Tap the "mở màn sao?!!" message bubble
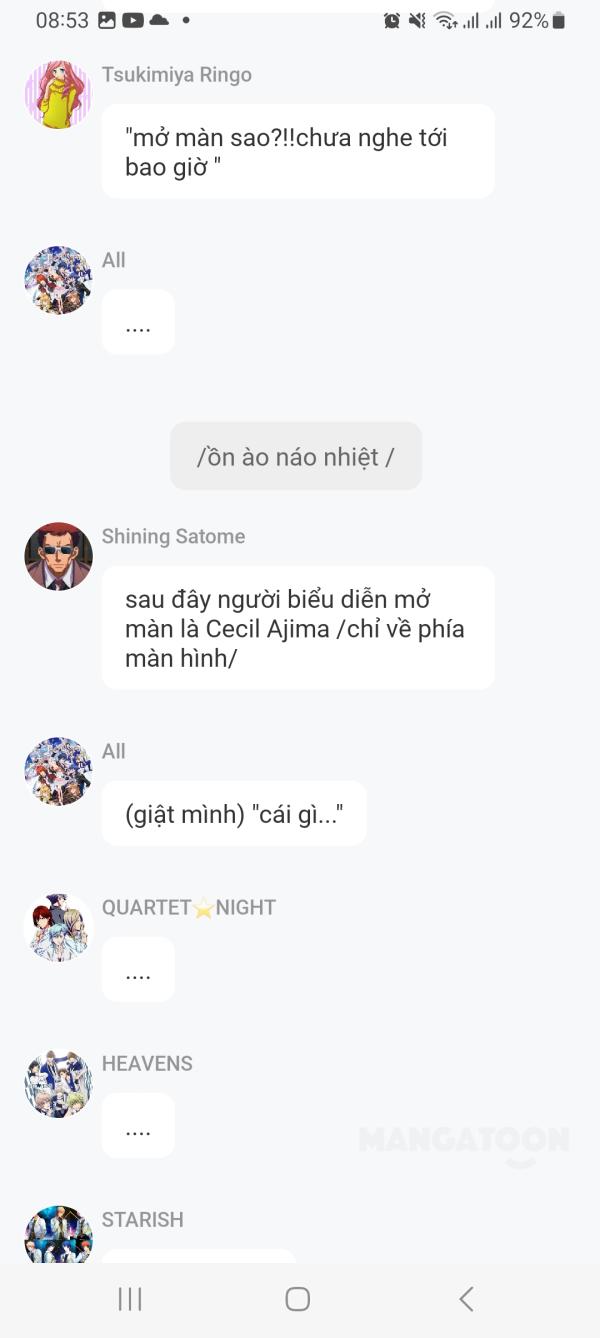The height and width of the screenshot is (1338, 600). (x=298, y=151)
